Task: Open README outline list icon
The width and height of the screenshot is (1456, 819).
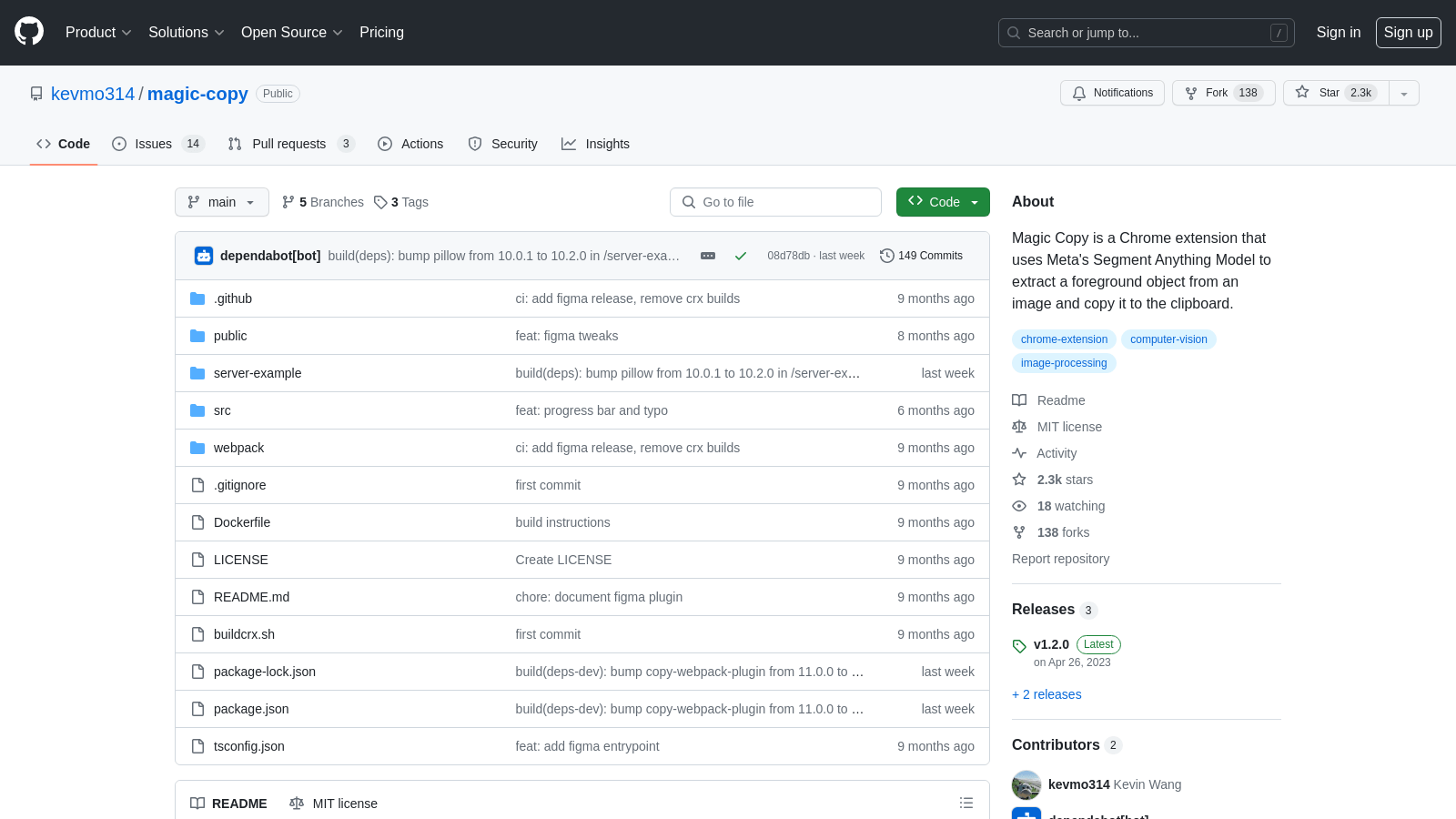Action: click(x=966, y=803)
